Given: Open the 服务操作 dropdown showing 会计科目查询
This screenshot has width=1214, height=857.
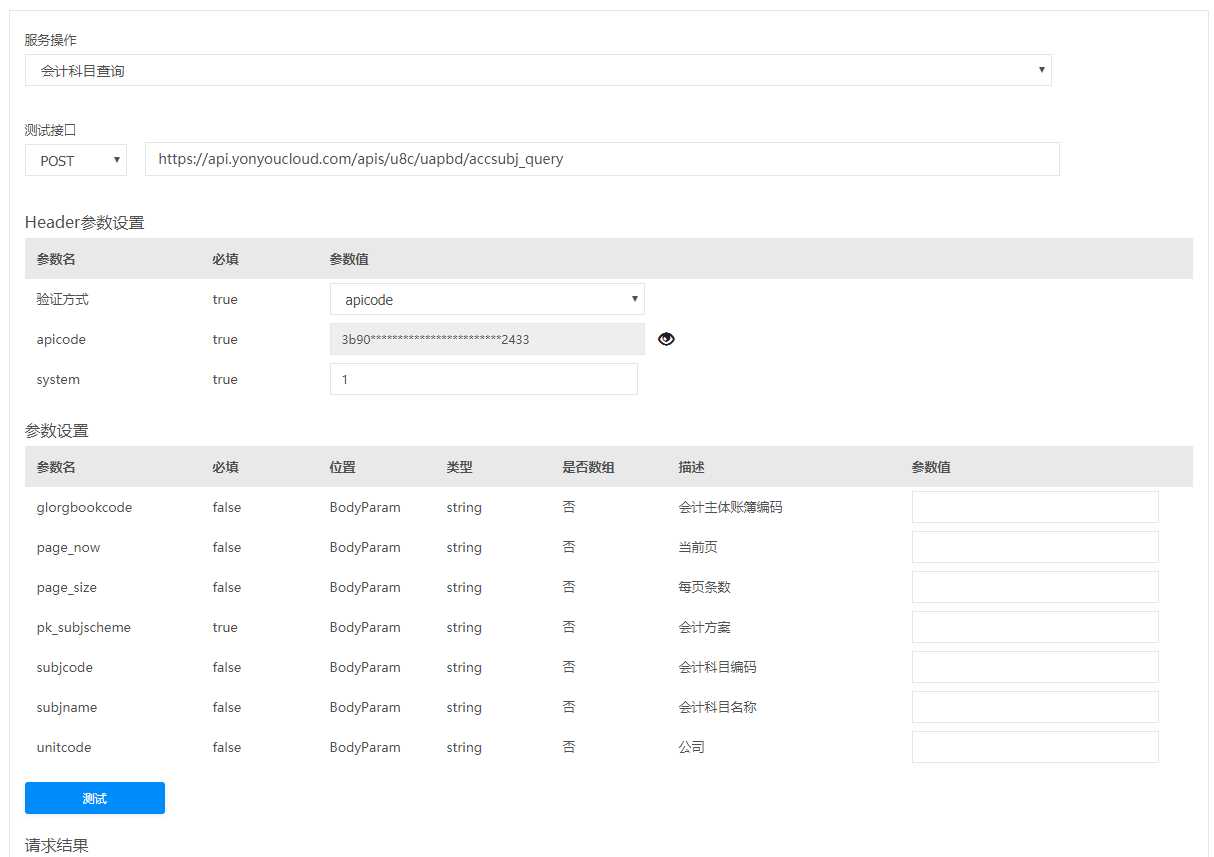Looking at the screenshot, I should (x=538, y=70).
